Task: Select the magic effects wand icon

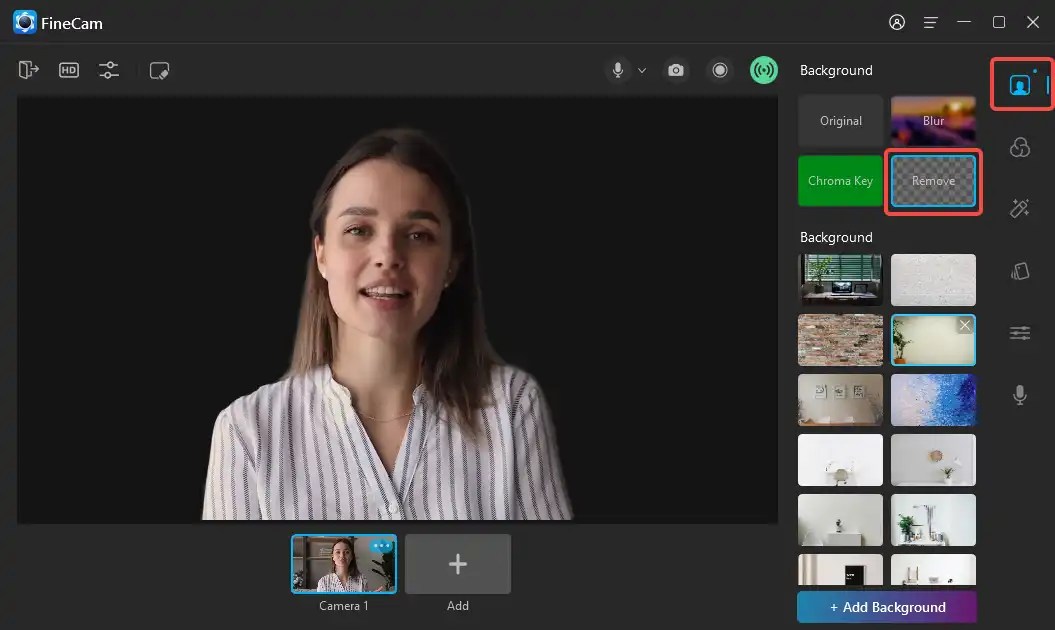Action: [x=1019, y=208]
